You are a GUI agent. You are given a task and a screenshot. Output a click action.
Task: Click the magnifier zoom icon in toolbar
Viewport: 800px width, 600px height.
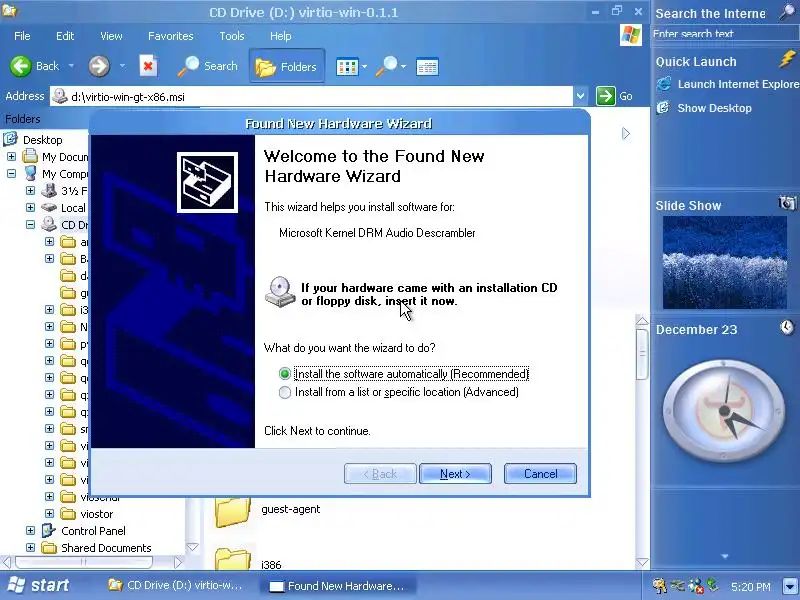(x=386, y=67)
